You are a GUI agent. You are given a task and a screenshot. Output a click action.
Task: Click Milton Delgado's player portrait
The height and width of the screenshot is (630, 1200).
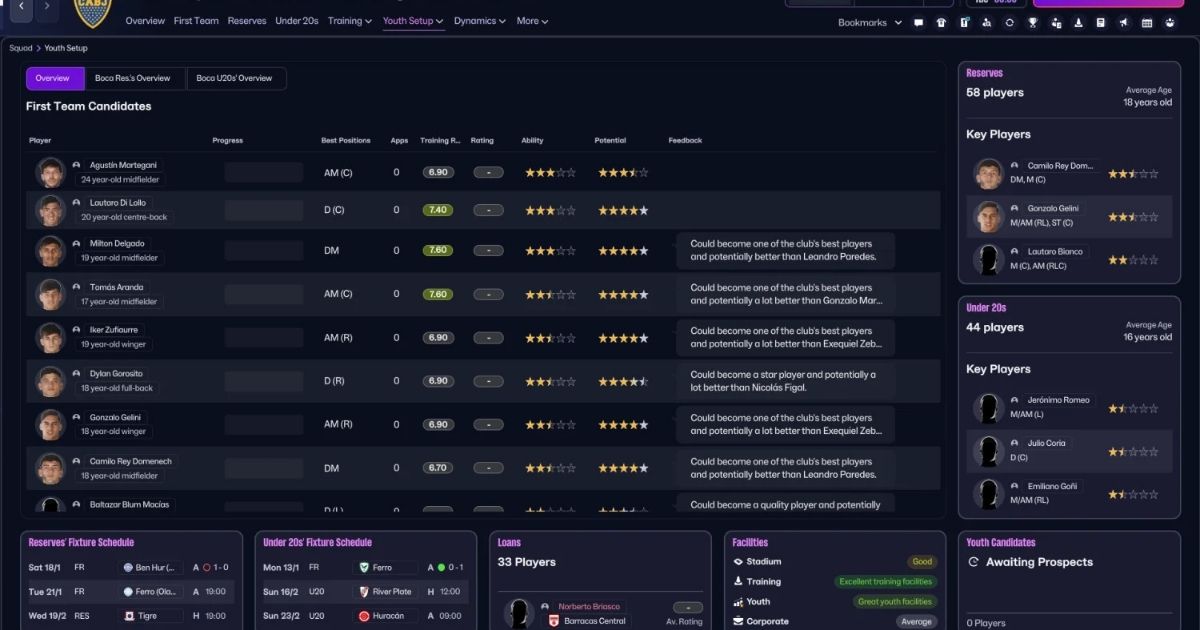50,251
